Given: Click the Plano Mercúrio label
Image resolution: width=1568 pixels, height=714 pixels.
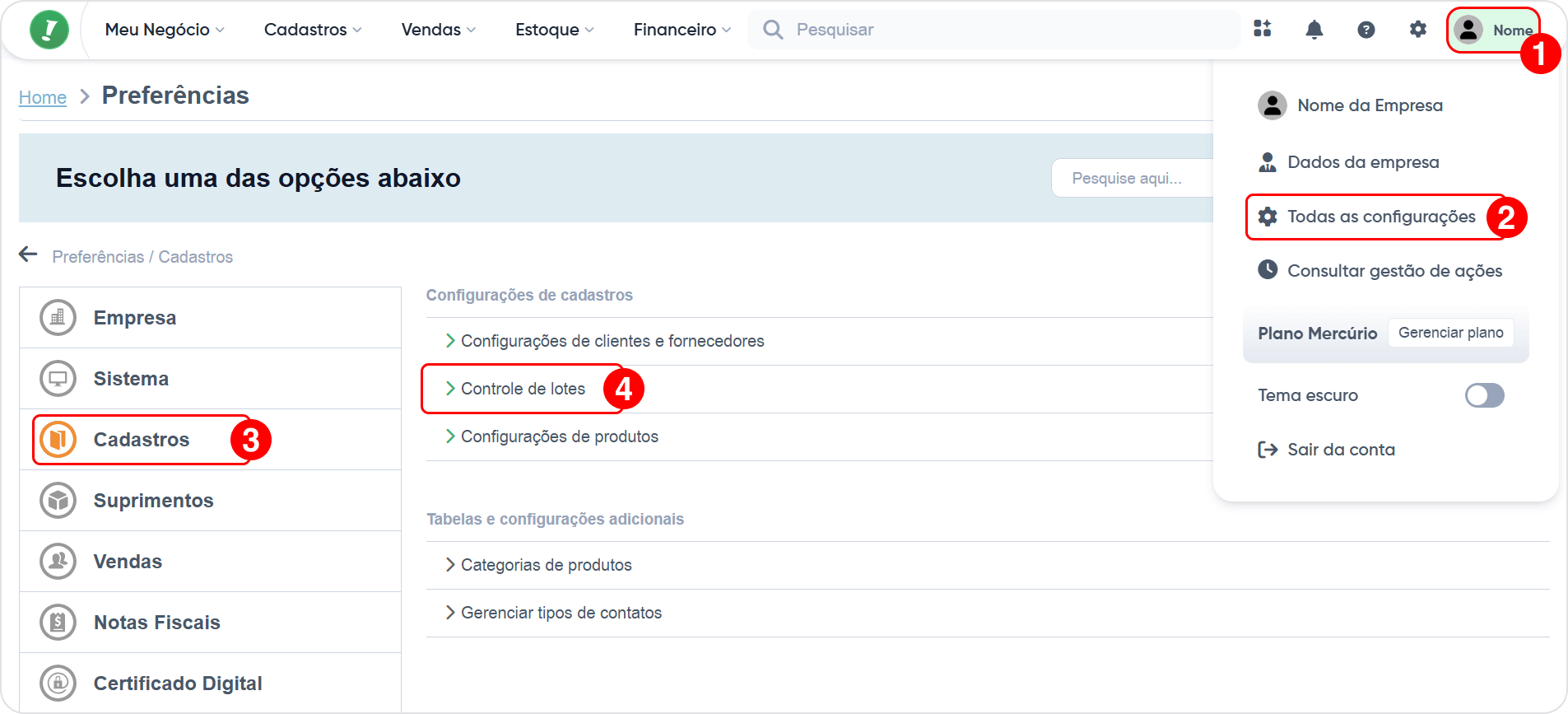Looking at the screenshot, I should (x=1317, y=334).
